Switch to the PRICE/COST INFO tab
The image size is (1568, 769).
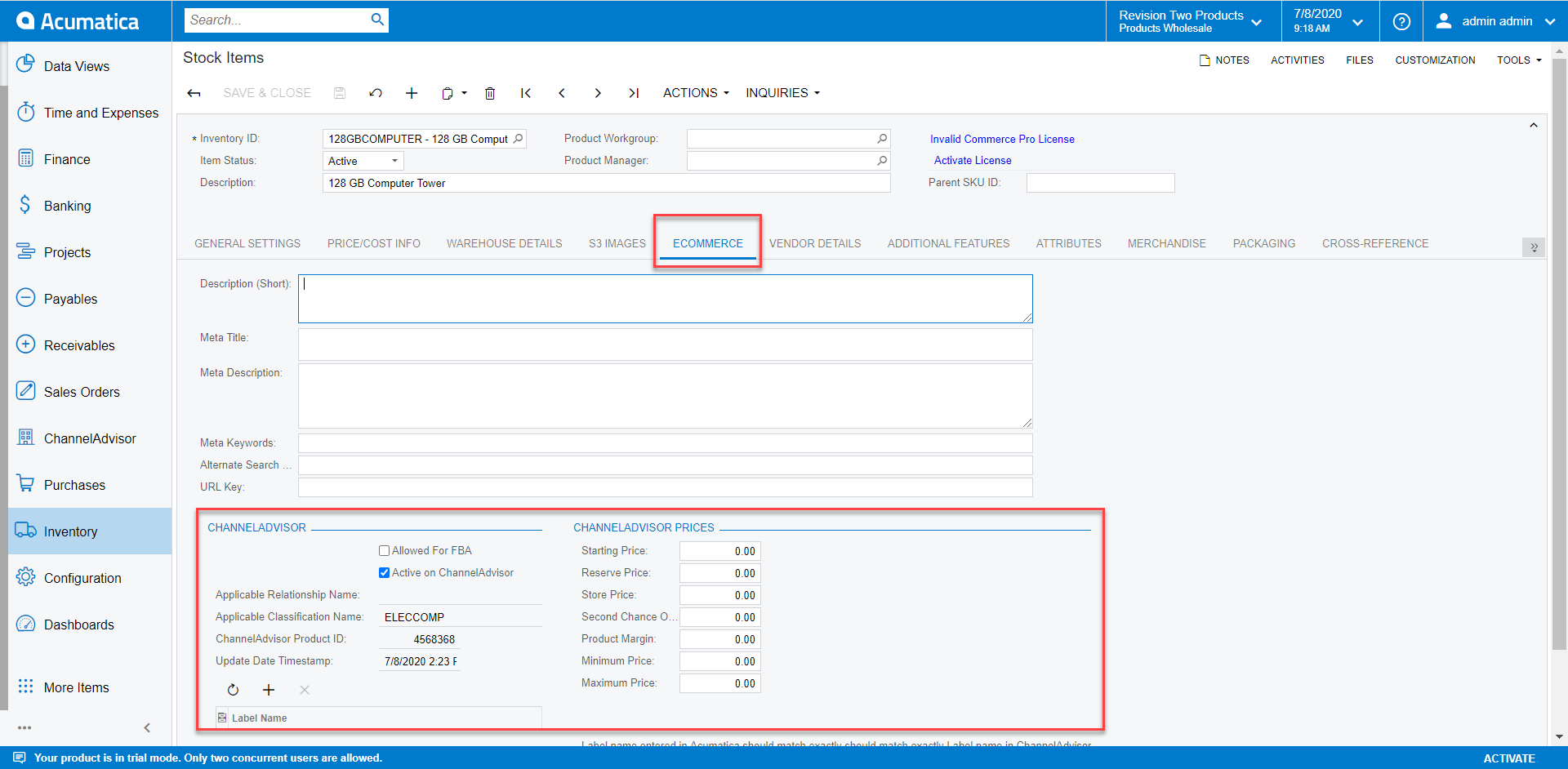374,243
